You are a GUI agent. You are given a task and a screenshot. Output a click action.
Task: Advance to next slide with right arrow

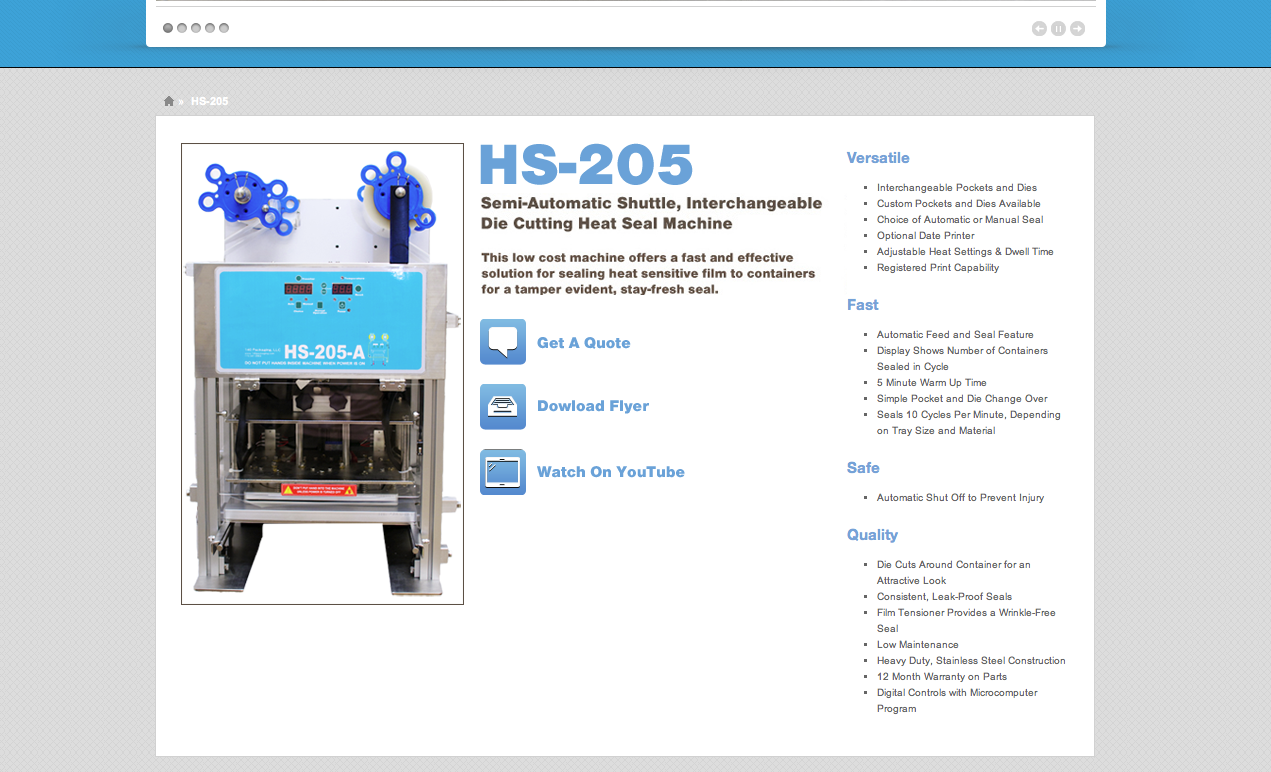click(1077, 28)
